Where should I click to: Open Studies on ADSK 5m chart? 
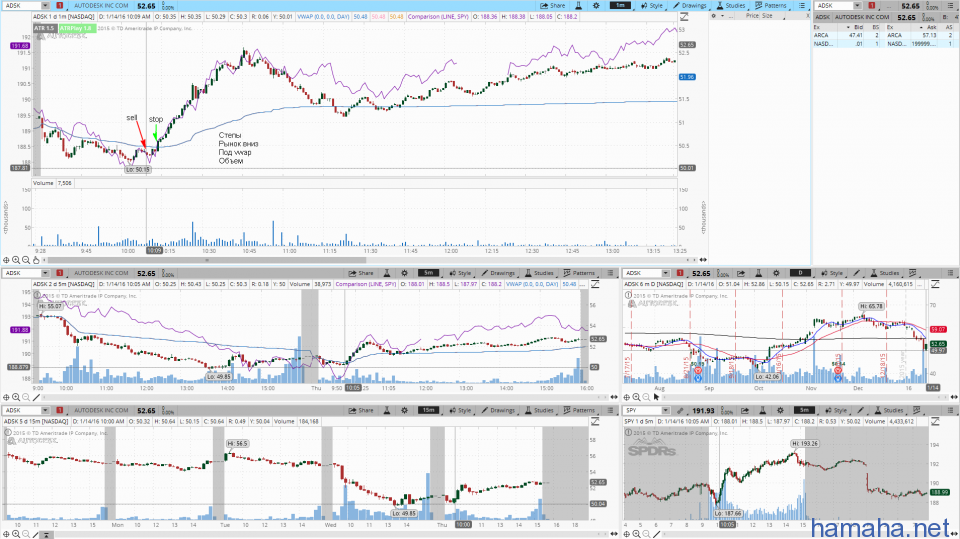tap(540, 273)
